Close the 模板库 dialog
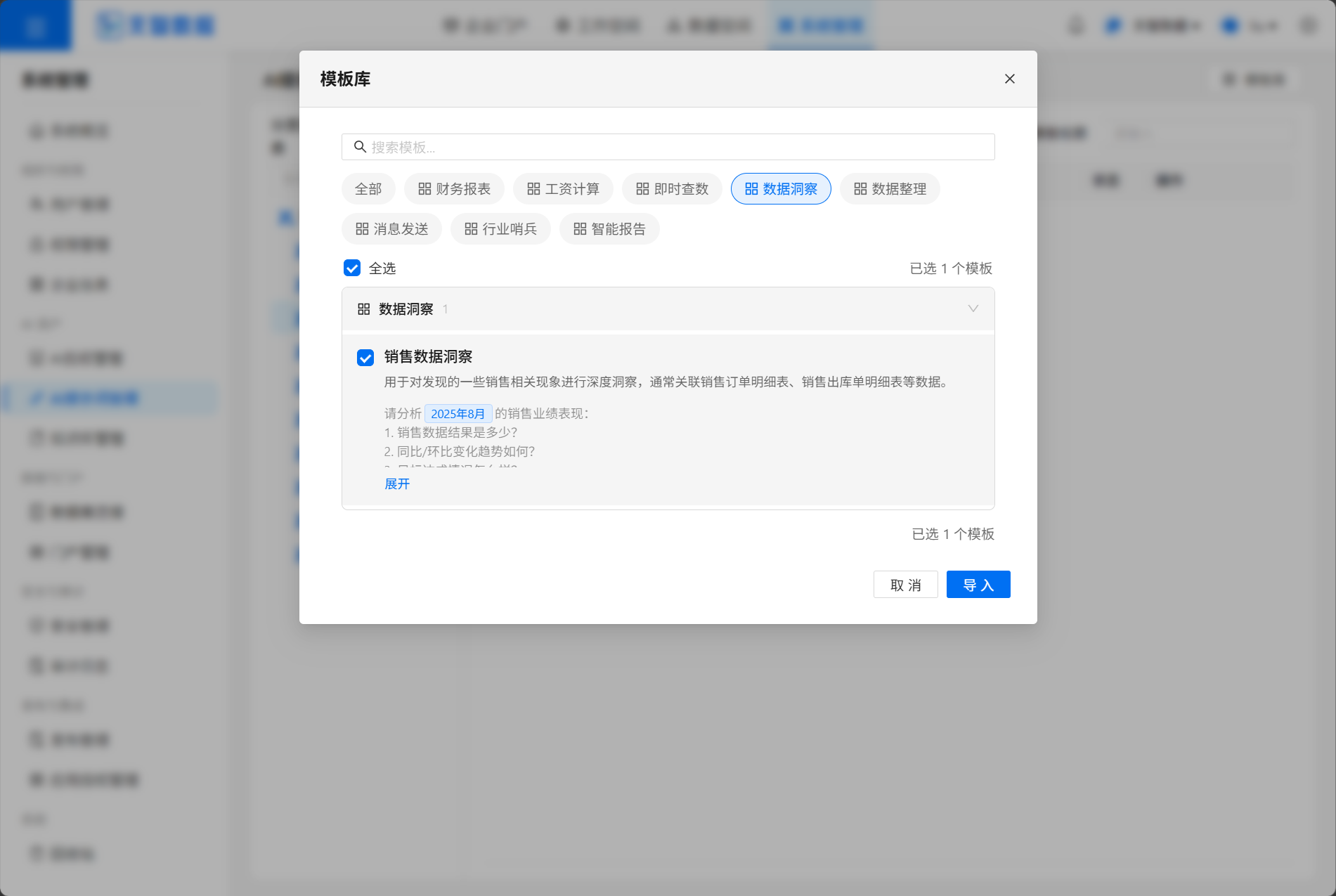 [1010, 79]
